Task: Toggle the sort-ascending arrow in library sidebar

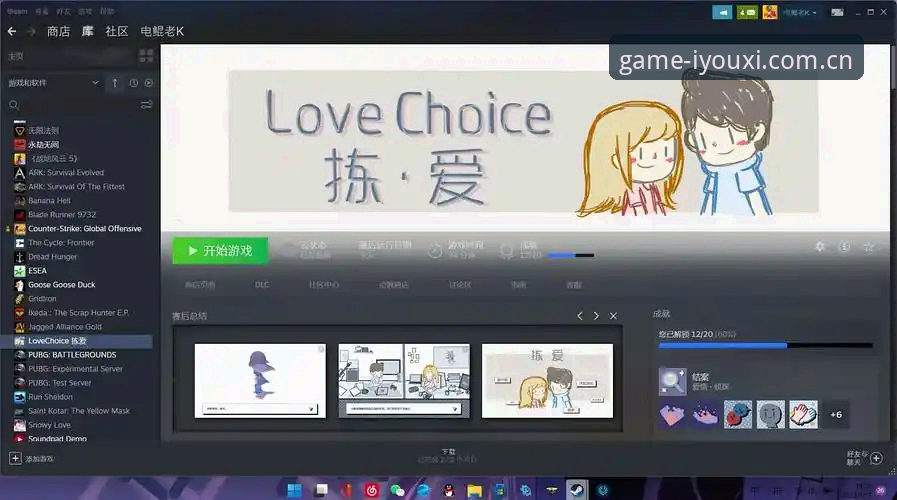Action: 115,83
